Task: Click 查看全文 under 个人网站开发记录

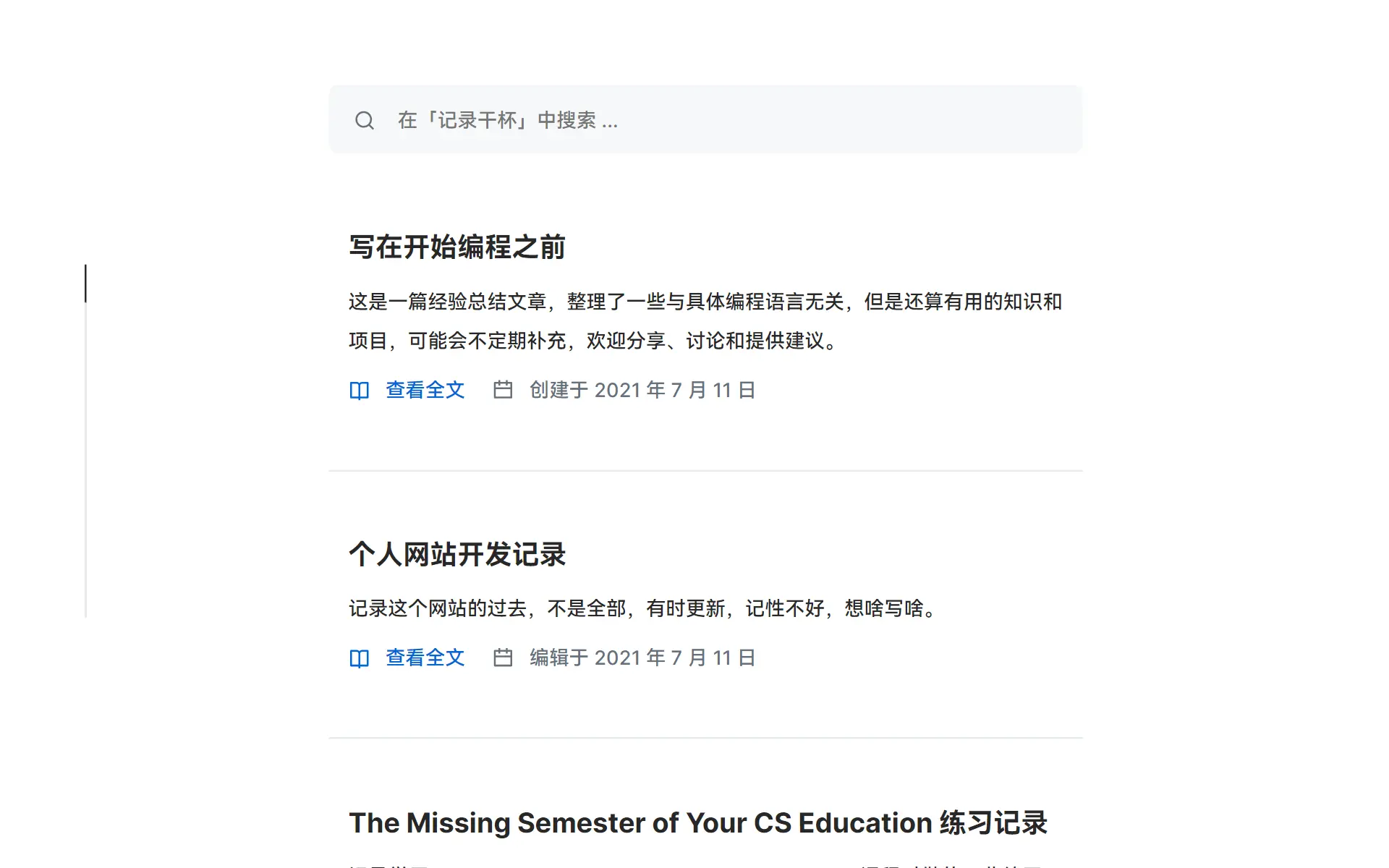Action: 425,658
